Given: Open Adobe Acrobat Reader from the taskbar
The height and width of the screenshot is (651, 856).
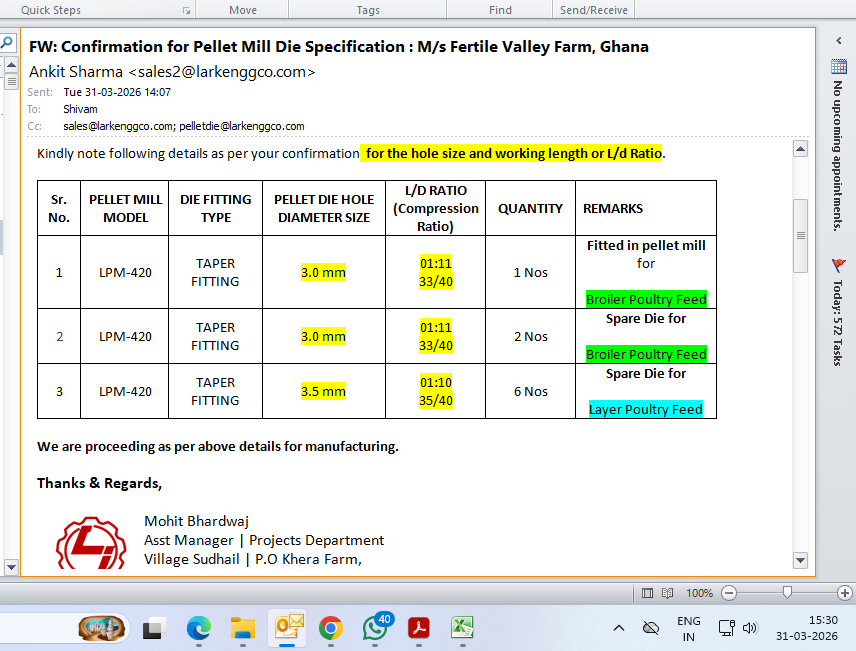Looking at the screenshot, I should tap(418, 628).
